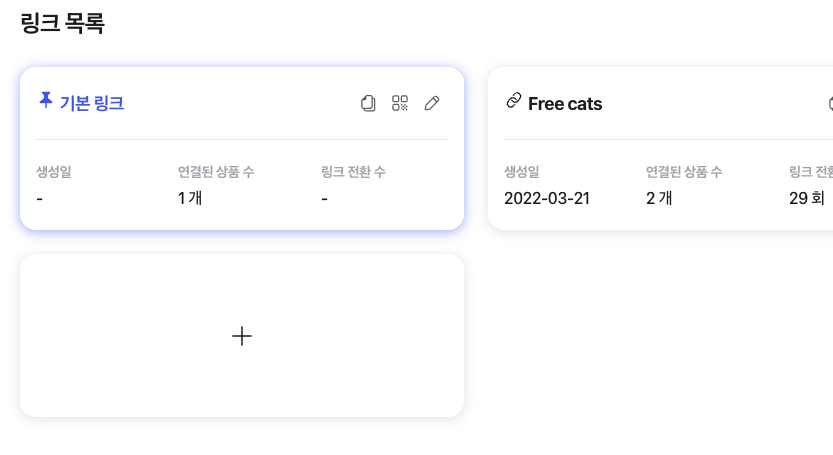This screenshot has width=833, height=455.
Task: Click the blue pin icon beside 기본 링크
Action: tap(46, 100)
